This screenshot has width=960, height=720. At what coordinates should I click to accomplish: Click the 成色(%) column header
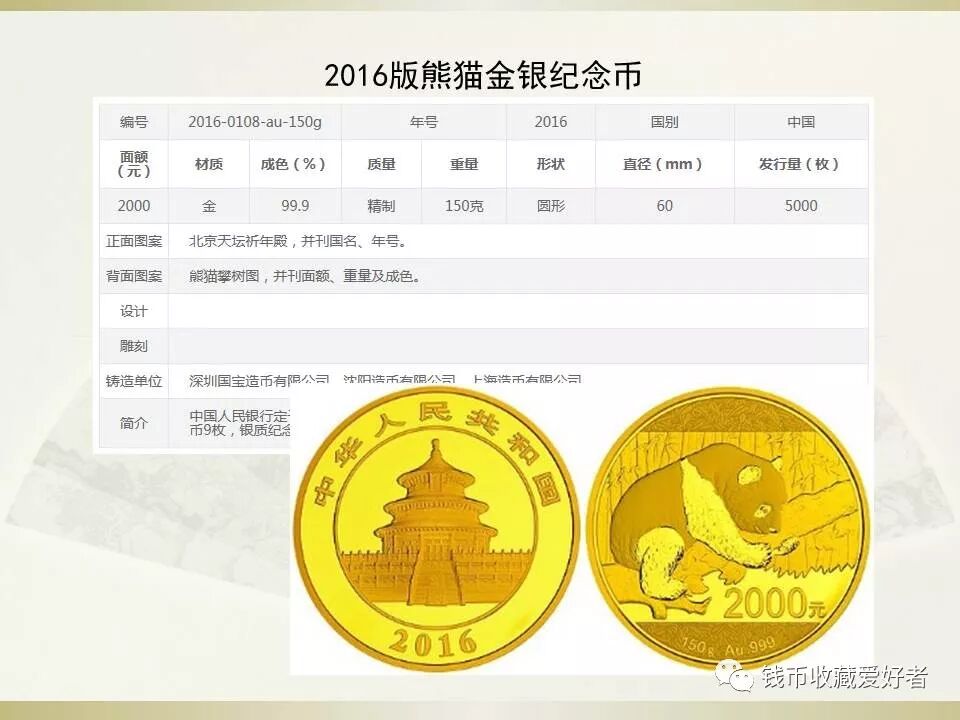point(294,164)
